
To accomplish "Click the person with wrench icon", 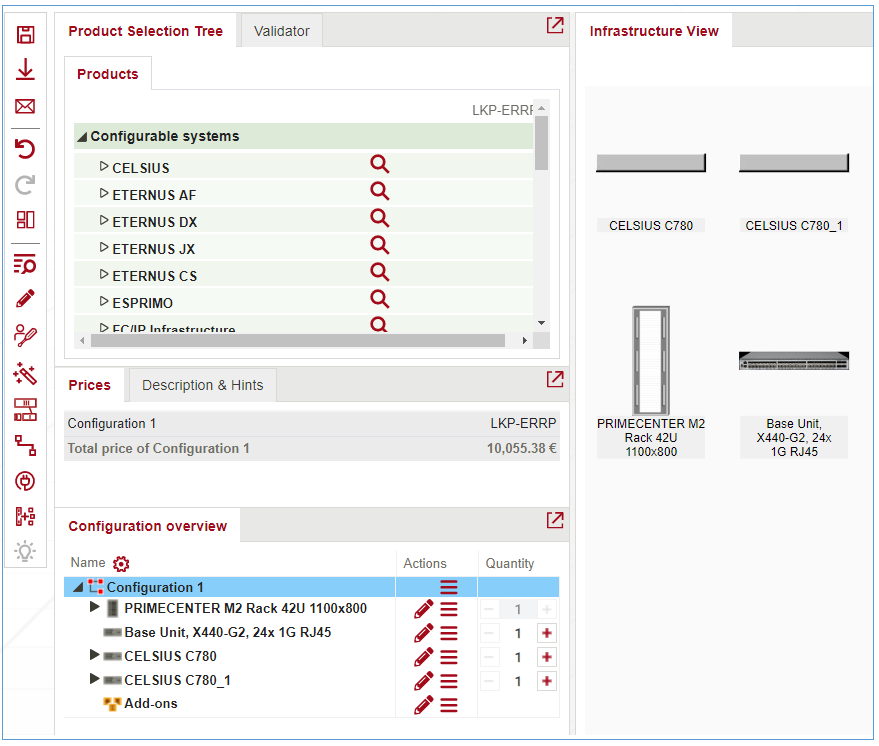I will [x=25, y=335].
